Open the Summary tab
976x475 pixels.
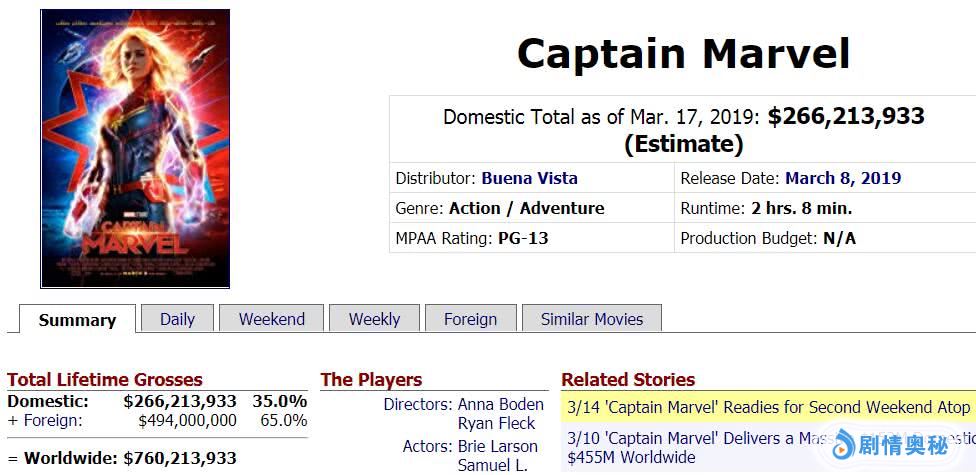[x=77, y=320]
